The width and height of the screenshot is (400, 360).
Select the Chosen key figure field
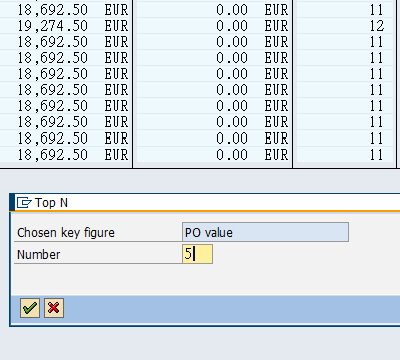265,232
